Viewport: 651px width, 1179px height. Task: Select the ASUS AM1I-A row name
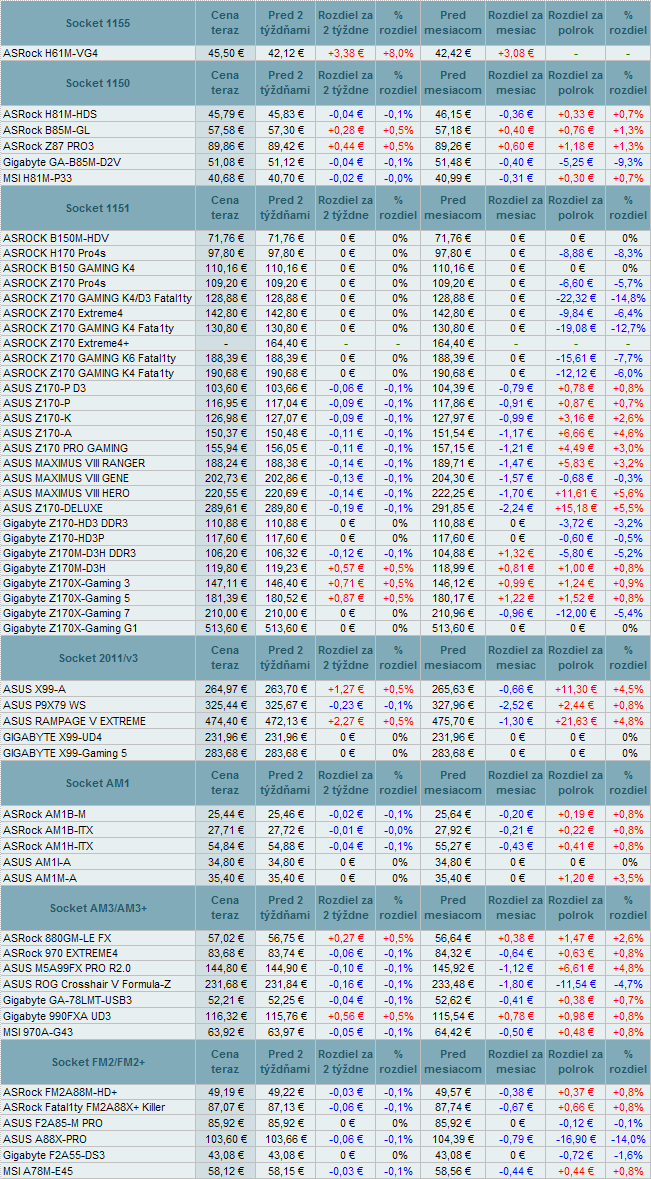pyautogui.click(x=37, y=862)
